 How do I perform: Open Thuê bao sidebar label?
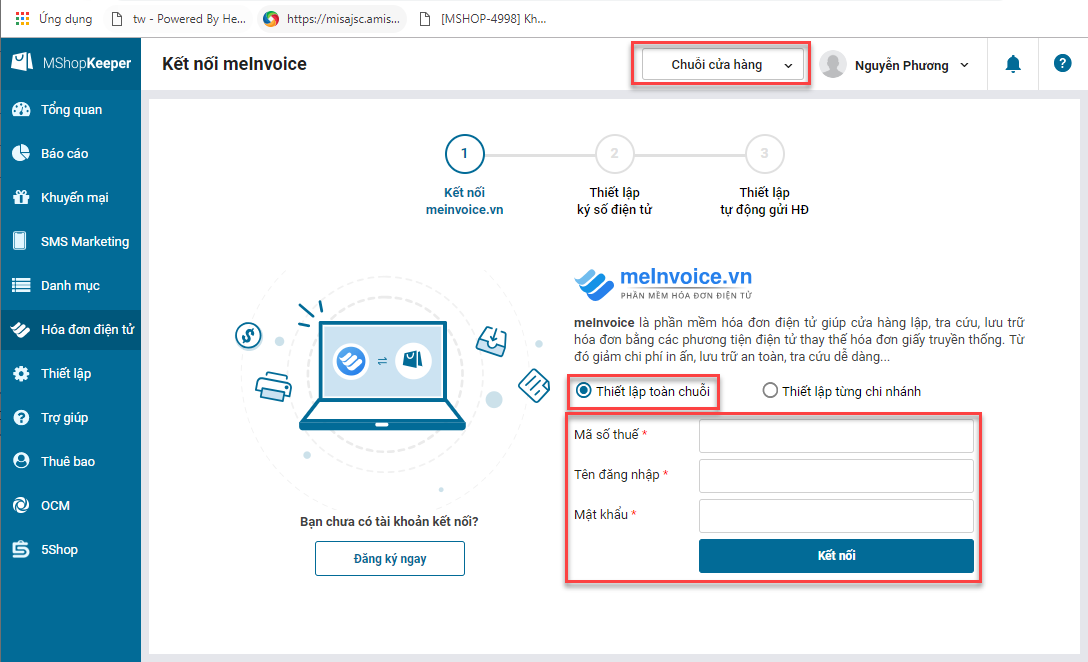pos(67,461)
